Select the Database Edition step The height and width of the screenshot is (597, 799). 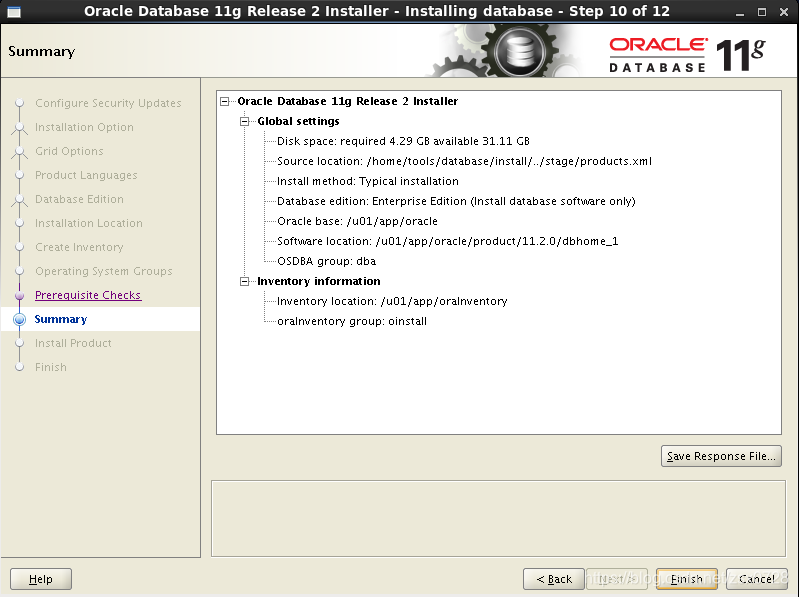point(79,199)
